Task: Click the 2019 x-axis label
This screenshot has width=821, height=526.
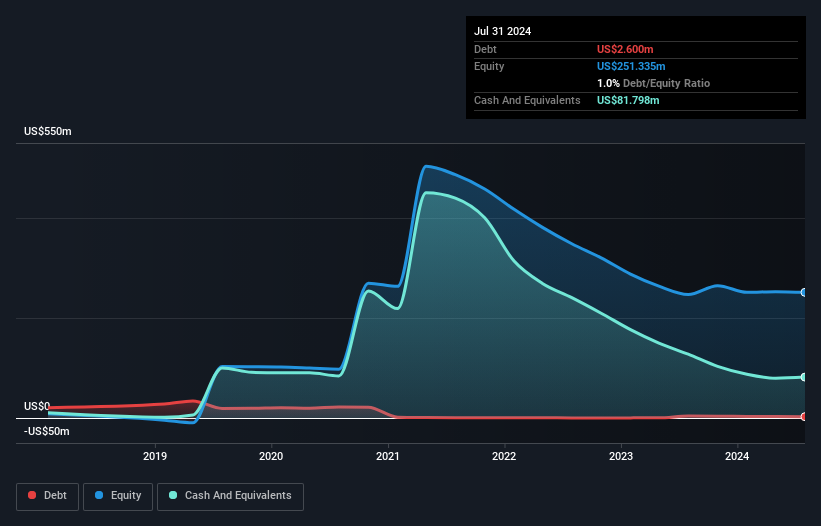Action: (x=155, y=456)
